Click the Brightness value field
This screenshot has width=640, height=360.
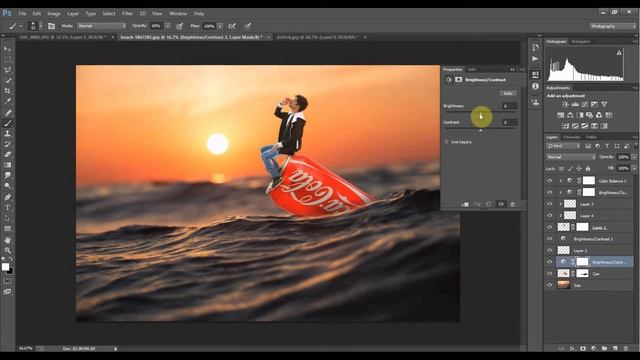coord(509,106)
